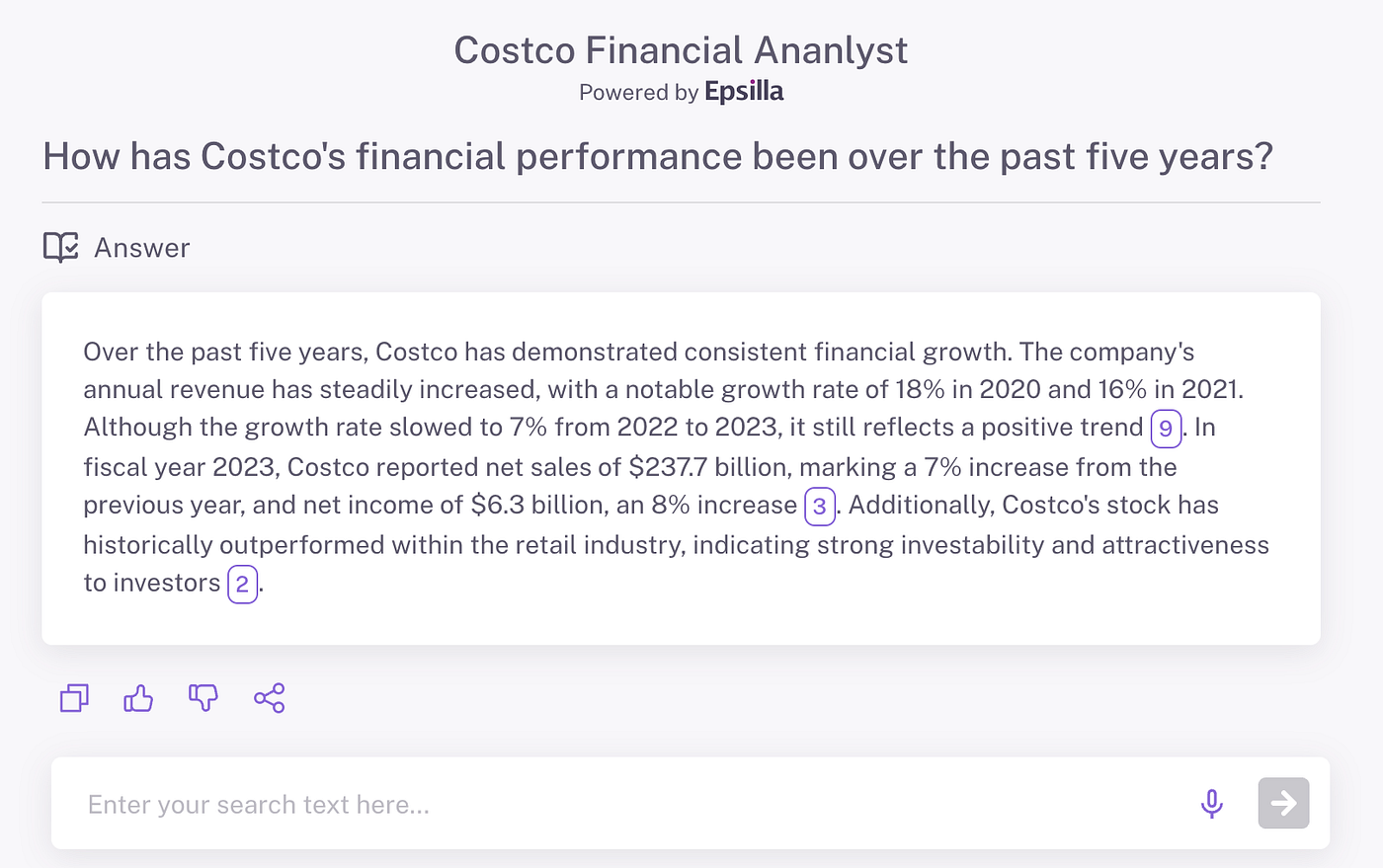Open citation 9 reference
1383x868 pixels.
[x=1166, y=429]
